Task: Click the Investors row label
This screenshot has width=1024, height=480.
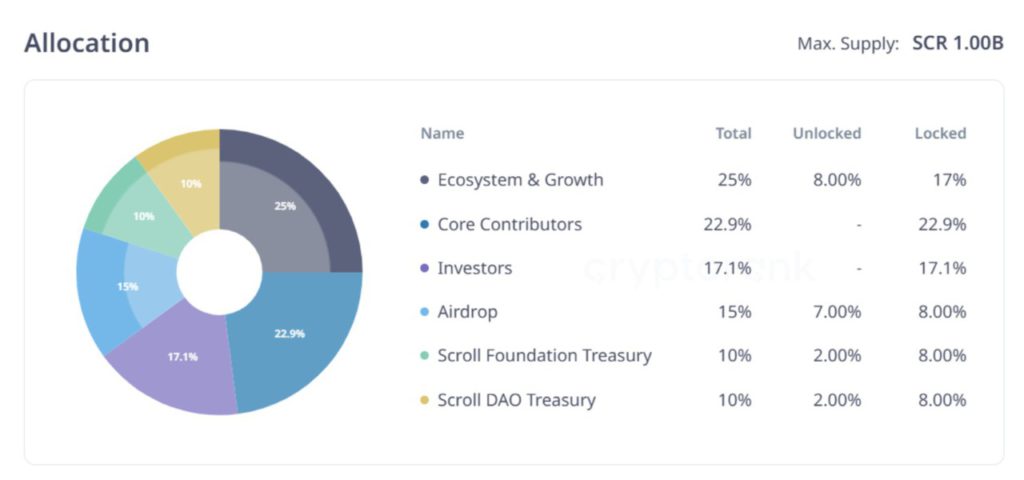Action: pos(474,268)
